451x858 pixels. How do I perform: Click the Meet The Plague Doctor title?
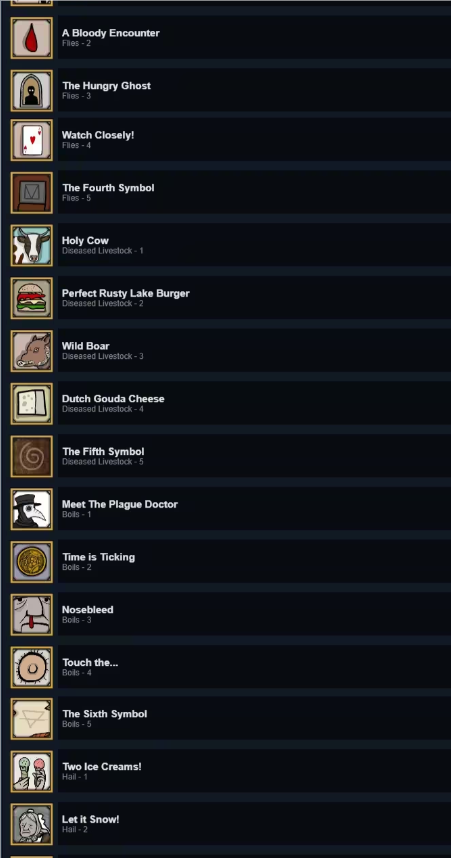click(x=120, y=504)
